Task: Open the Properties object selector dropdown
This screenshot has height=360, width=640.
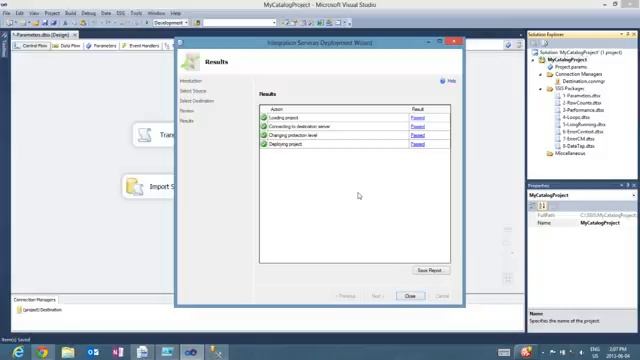Action: pos(633,196)
